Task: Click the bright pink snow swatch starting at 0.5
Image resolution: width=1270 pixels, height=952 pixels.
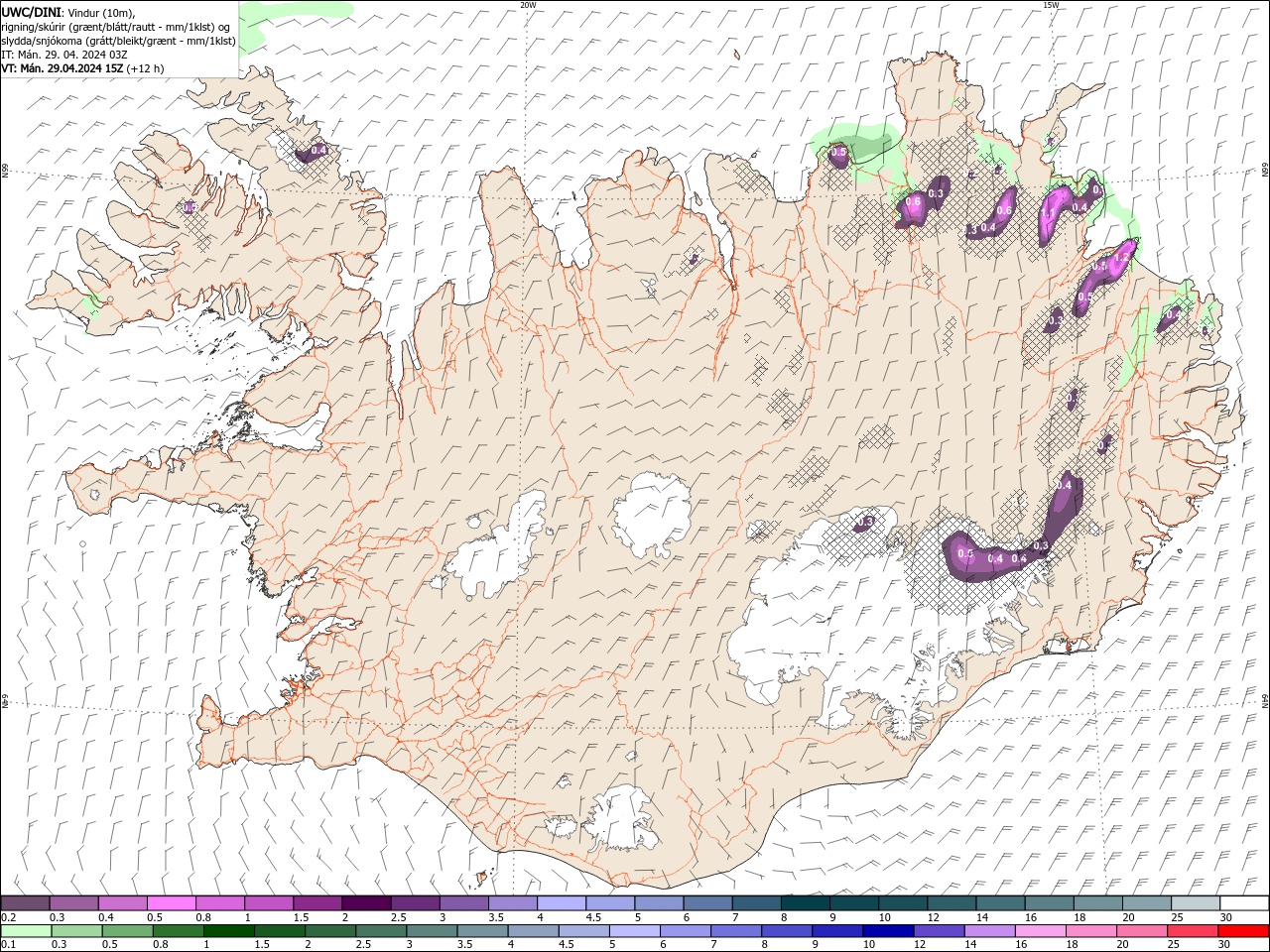Action: (x=172, y=903)
